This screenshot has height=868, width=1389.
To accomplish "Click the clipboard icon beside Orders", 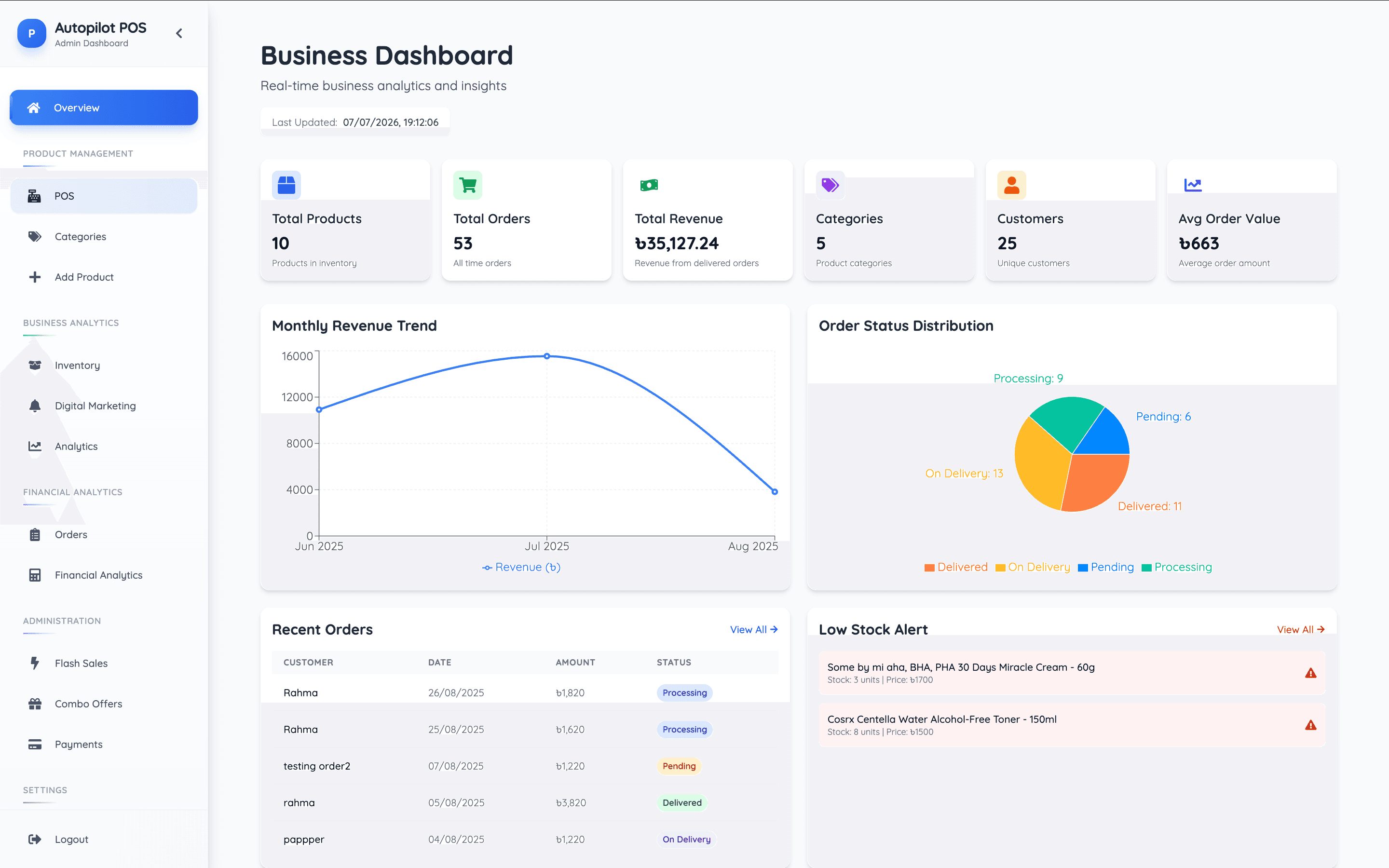I will point(35,534).
